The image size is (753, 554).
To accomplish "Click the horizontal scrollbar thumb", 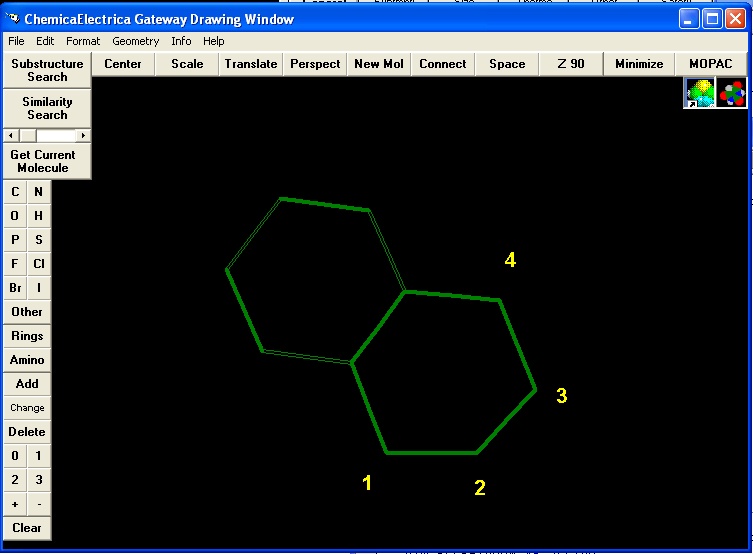I will [x=28, y=136].
